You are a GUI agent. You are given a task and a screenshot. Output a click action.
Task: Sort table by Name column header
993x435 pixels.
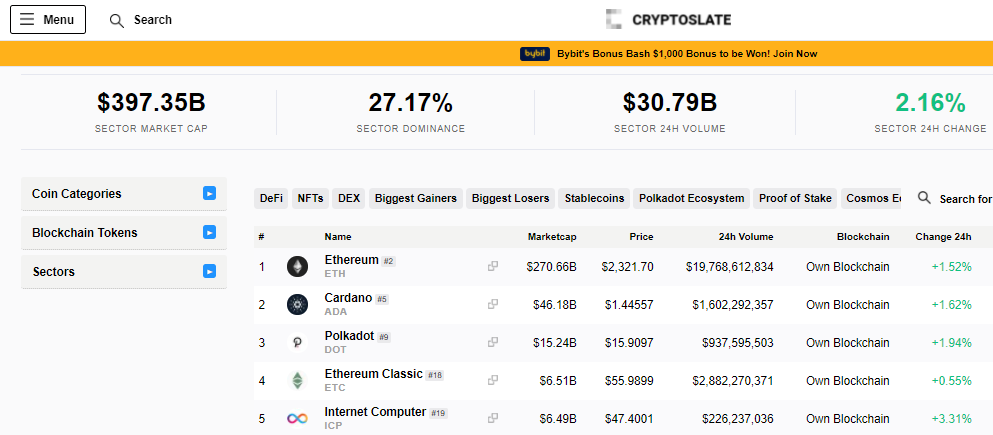[338, 237]
